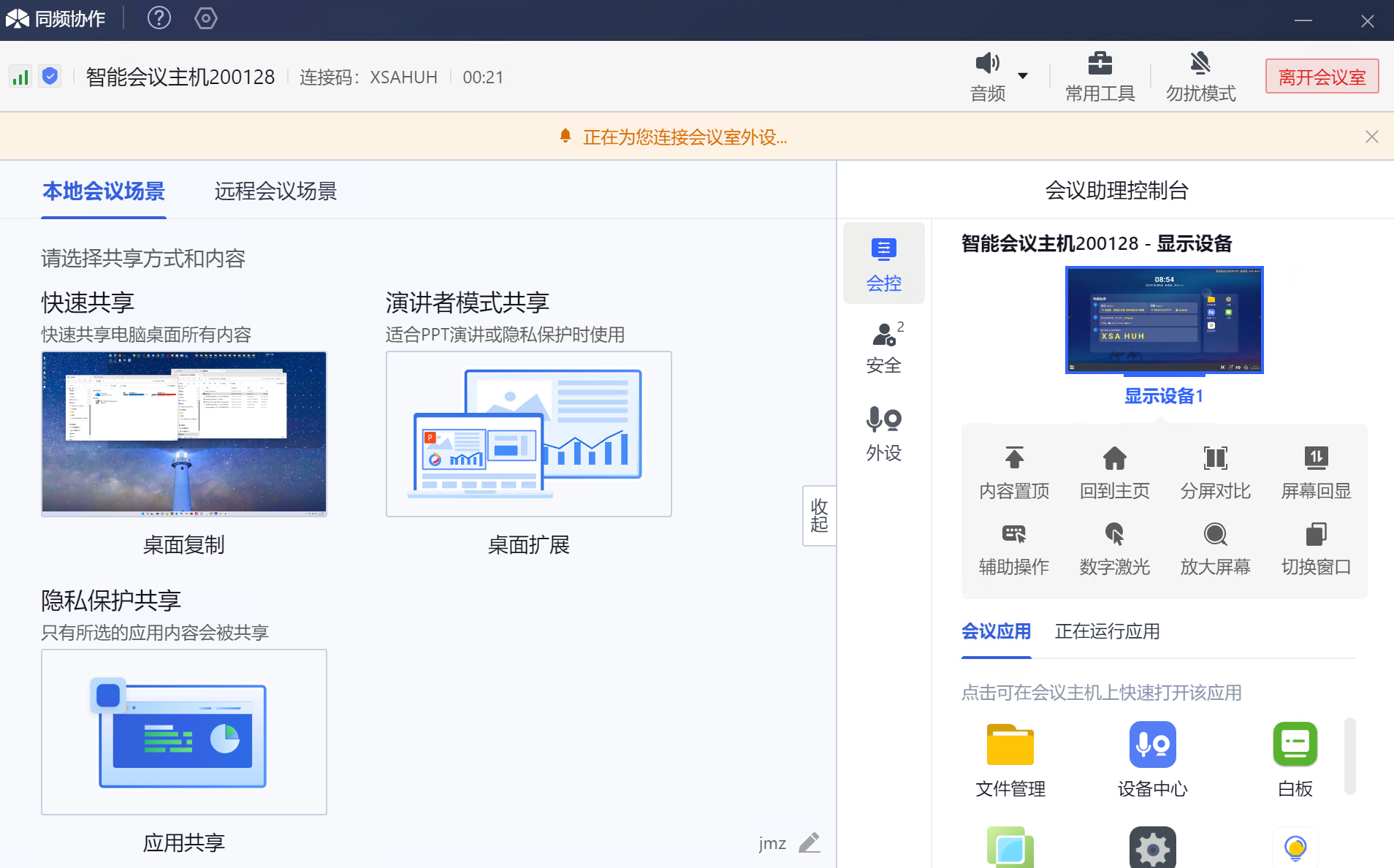This screenshot has width=1394, height=868.
Task: Click the 回到主页 home icon
Action: [1114, 458]
